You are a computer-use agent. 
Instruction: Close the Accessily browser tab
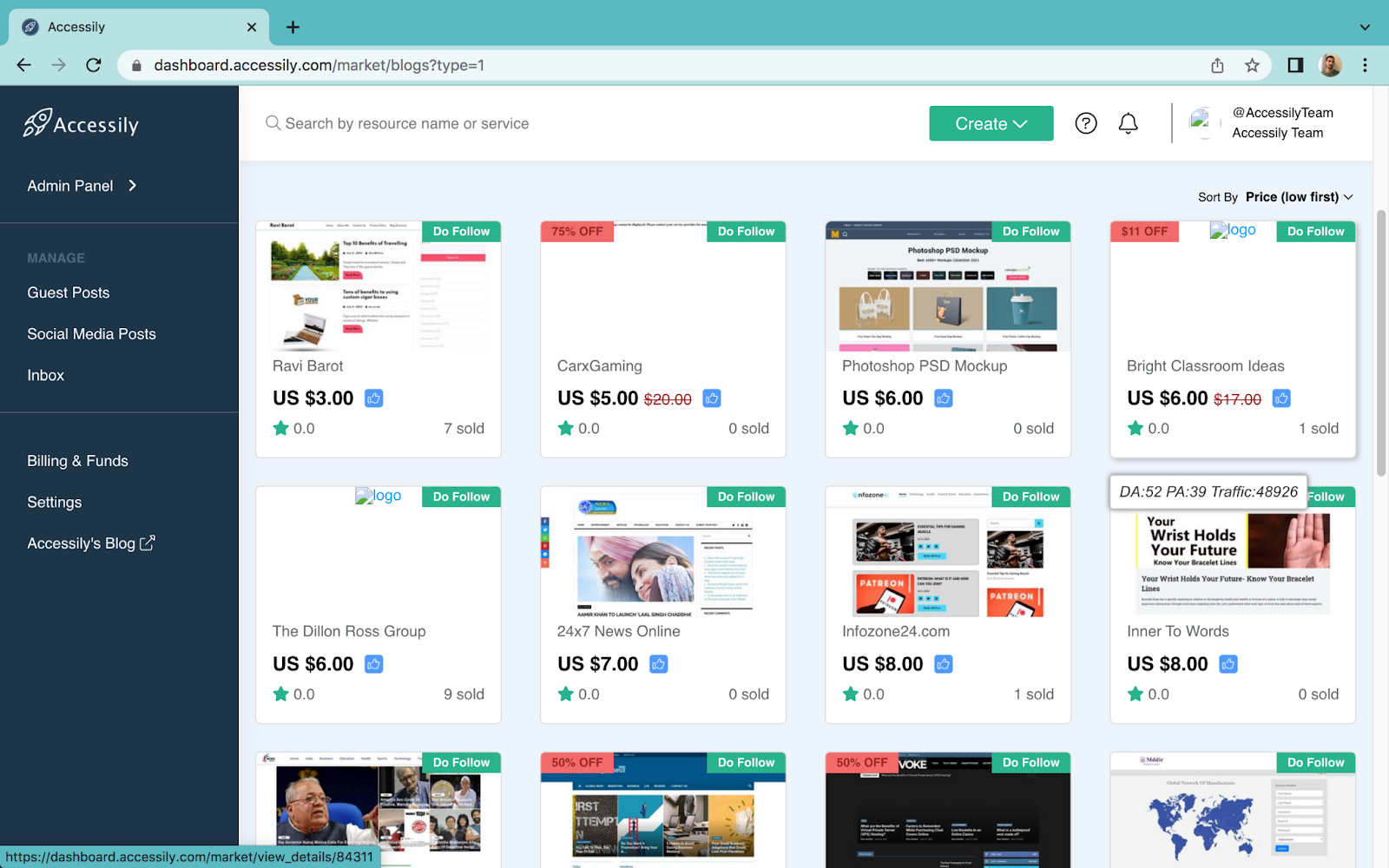pos(252,27)
